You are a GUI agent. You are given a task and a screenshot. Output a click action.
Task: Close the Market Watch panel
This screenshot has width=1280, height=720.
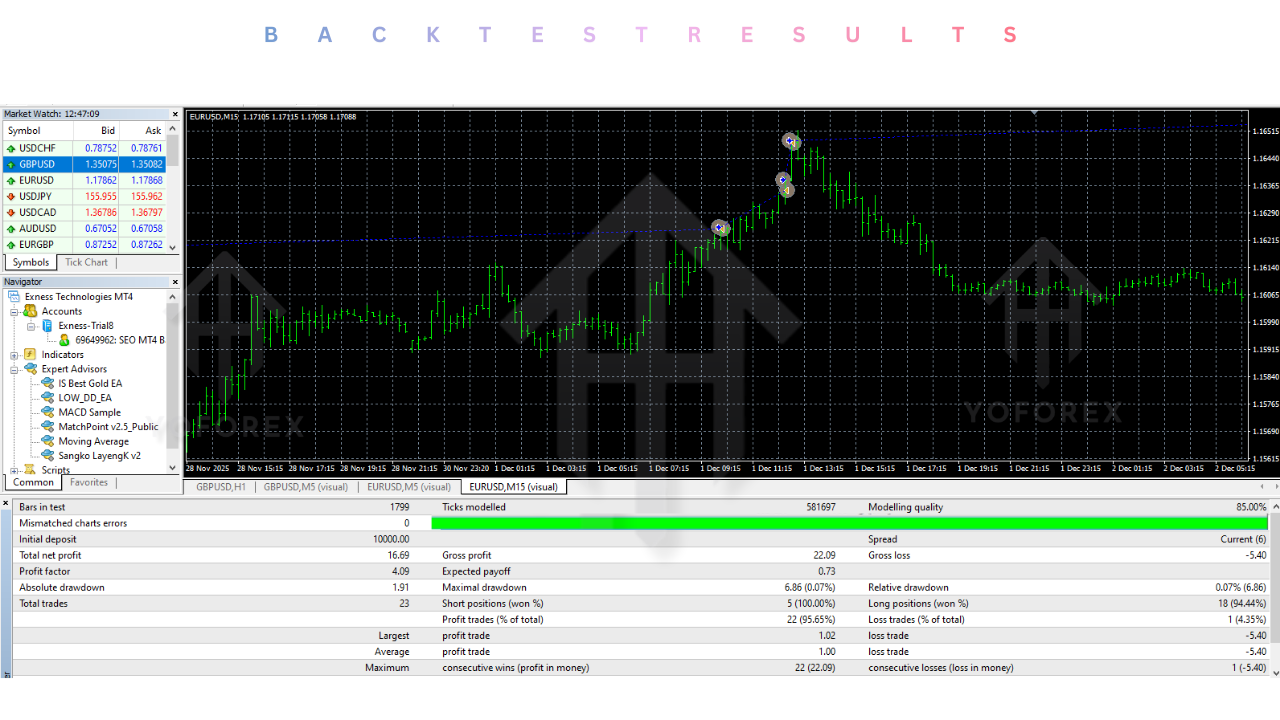point(175,114)
